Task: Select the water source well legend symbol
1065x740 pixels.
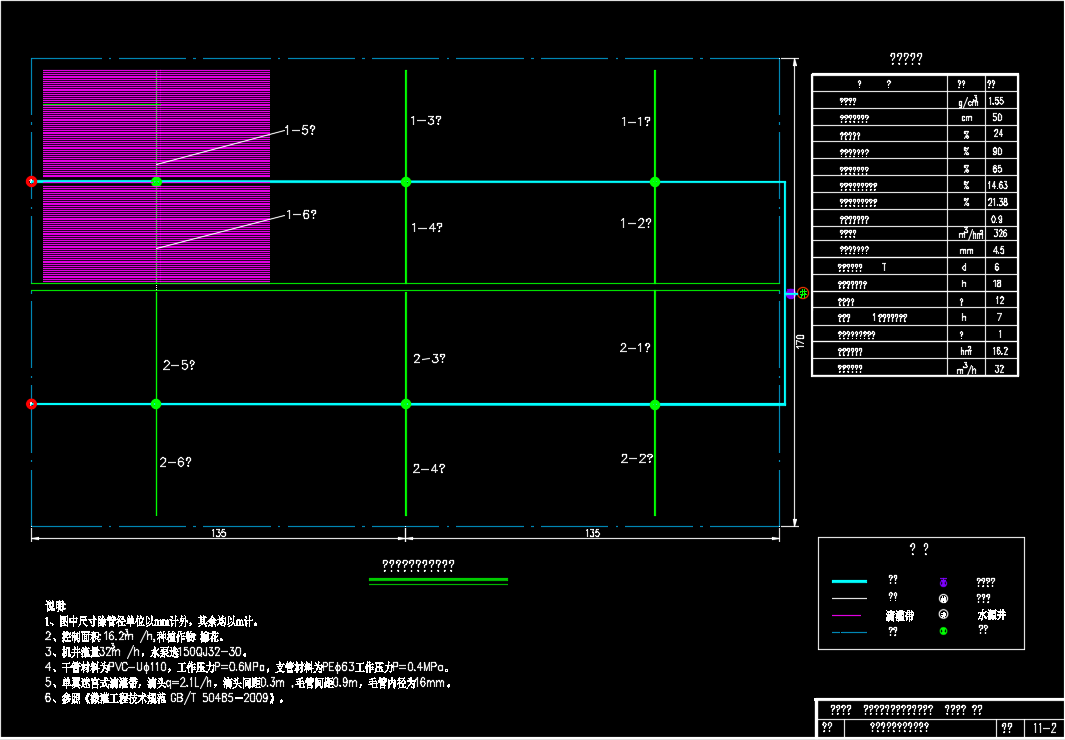Action: click(943, 614)
